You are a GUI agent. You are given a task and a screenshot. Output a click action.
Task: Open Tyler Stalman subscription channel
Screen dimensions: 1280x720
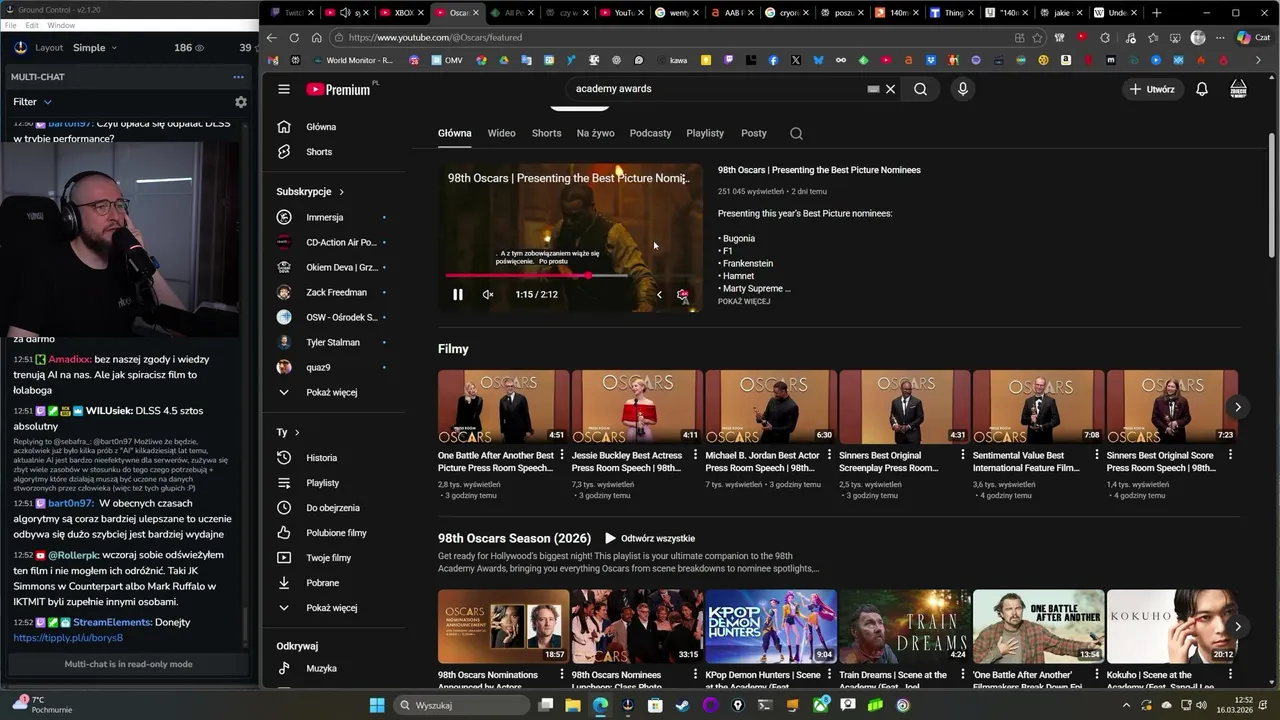[333, 342]
